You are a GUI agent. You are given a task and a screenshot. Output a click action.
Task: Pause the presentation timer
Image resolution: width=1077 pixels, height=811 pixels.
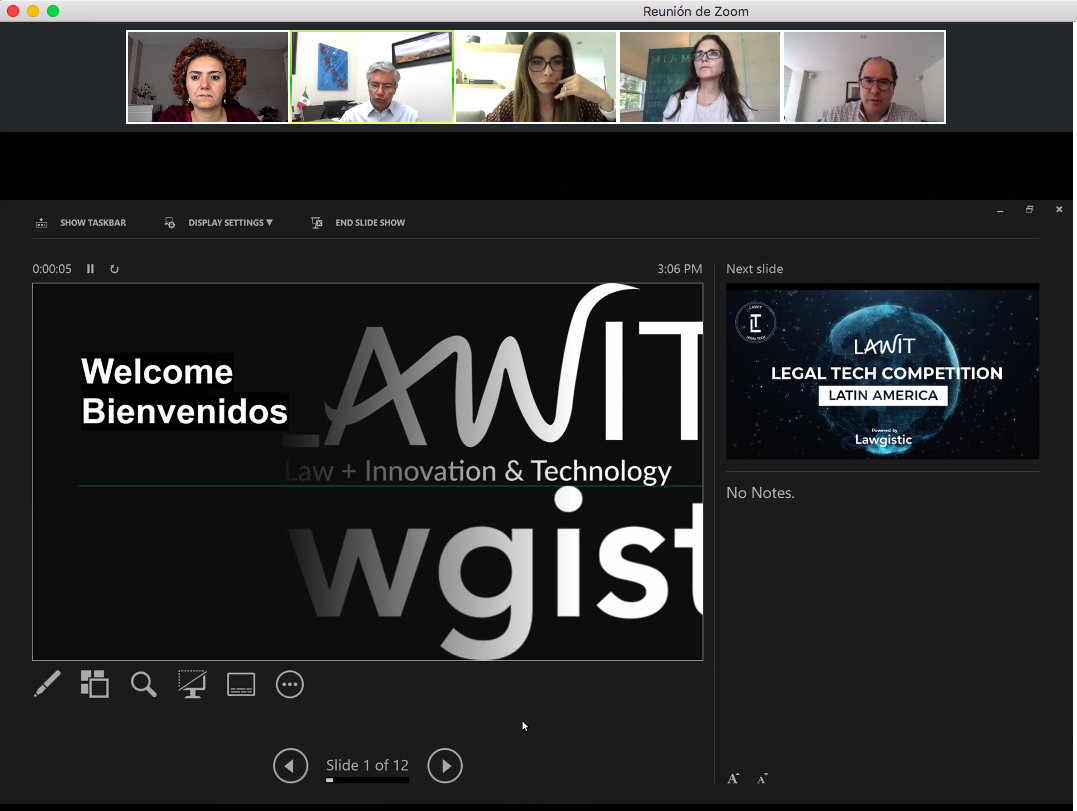click(x=90, y=269)
